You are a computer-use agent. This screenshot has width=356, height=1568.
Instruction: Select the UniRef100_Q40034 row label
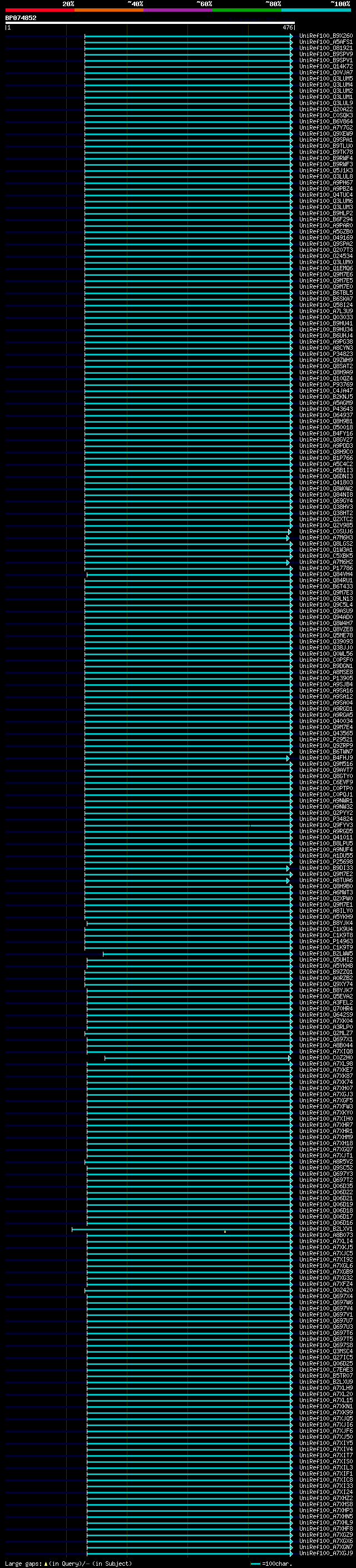click(325, 721)
